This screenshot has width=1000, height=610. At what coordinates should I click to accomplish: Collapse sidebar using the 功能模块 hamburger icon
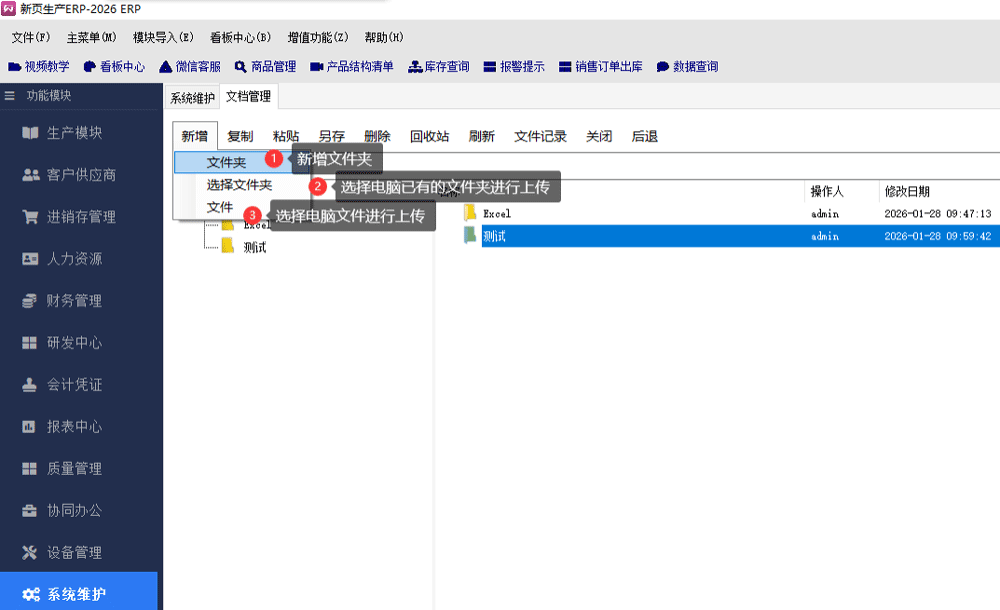10,96
